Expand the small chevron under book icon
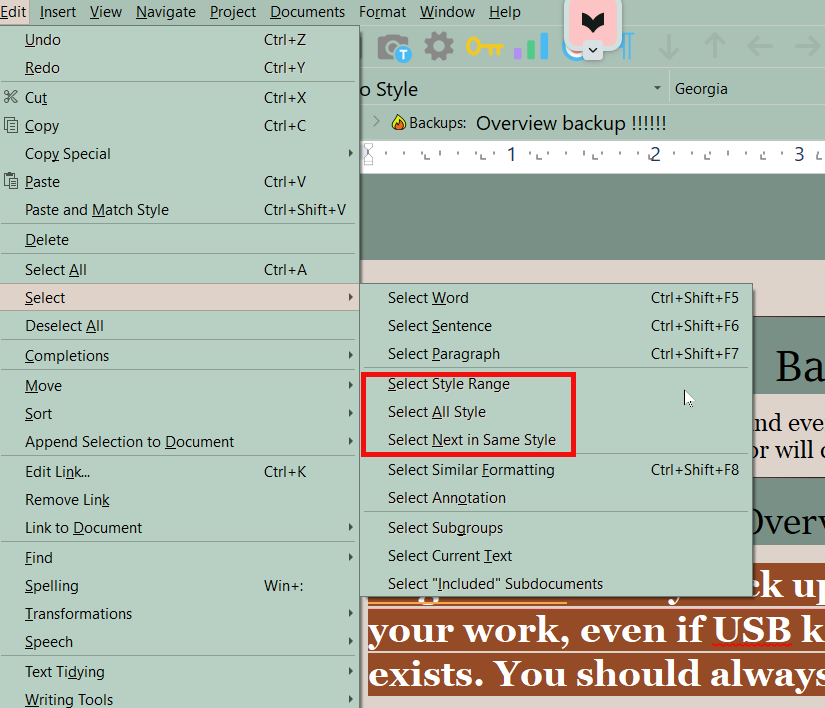Viewport: 825px width, 708px height. [x=593, y=50]
